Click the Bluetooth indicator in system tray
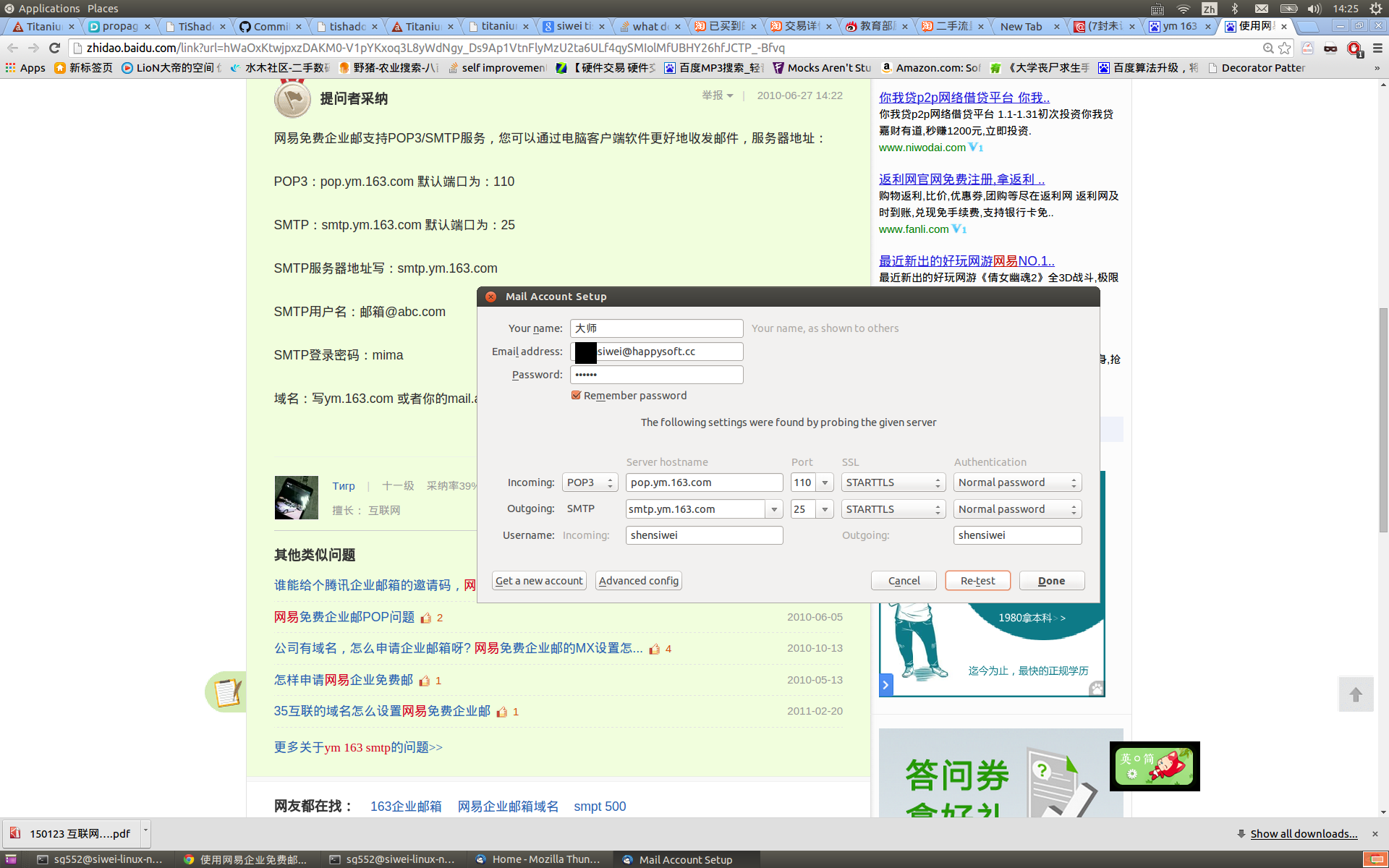Screen dimensions: 1389x868 pos(1236,9)
